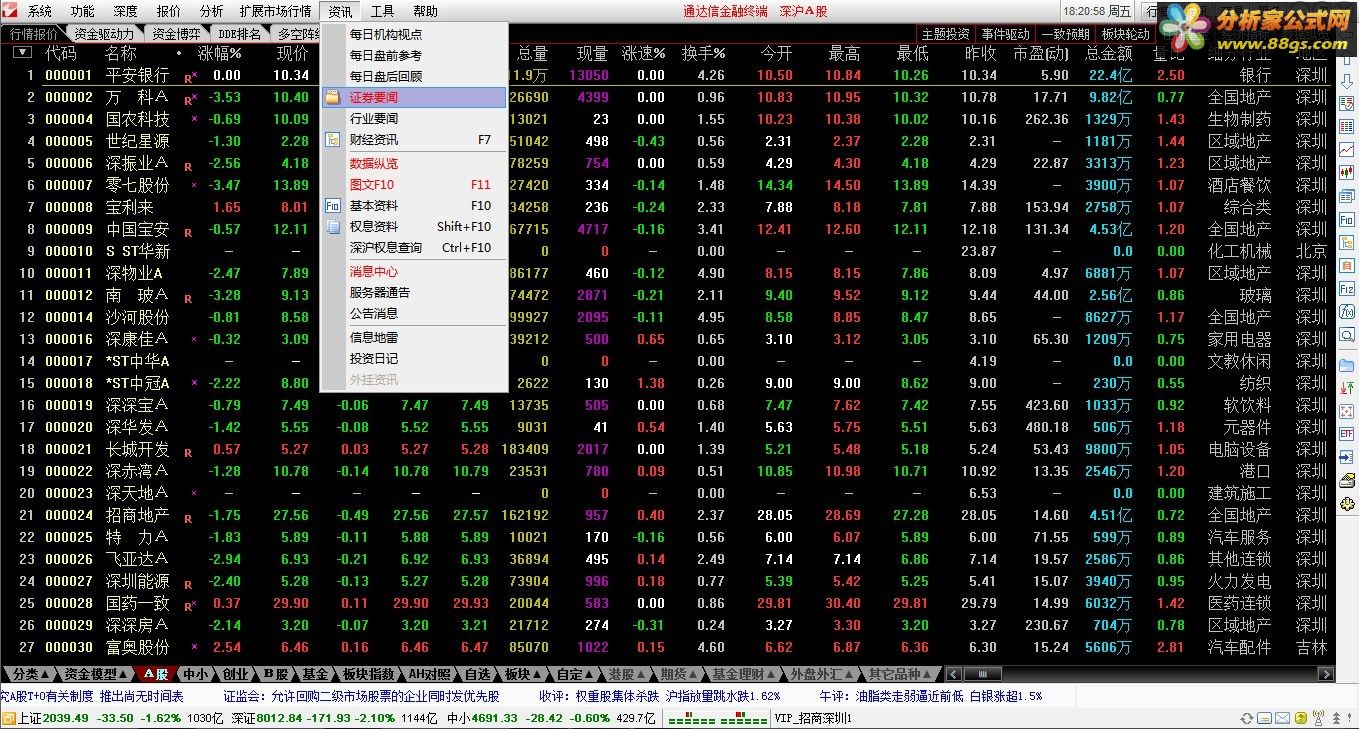This screenshot has width=1359, height=729.
Task: Switch to the 资金驱动力 tab
Action: (104, 34)
